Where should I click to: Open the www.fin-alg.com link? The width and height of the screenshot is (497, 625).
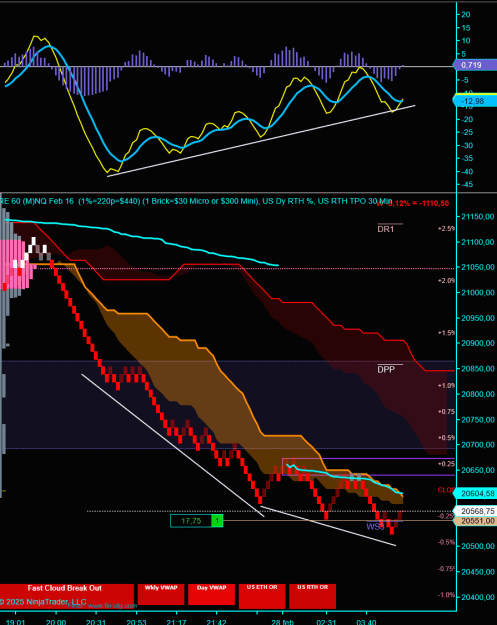[110, 606]
